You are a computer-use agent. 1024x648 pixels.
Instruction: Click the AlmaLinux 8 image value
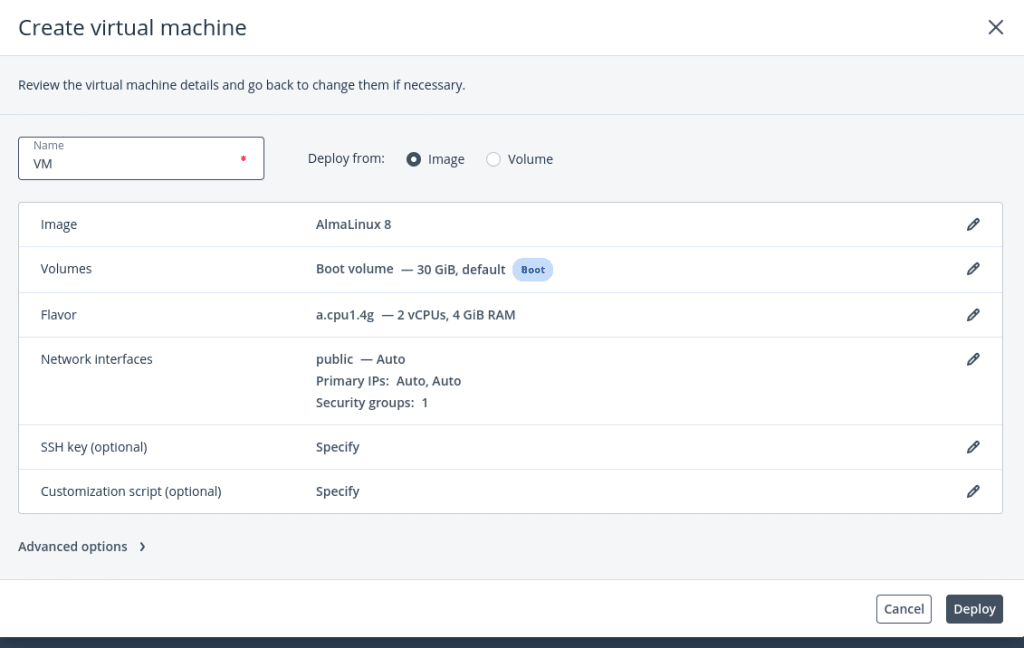click(x=353, y=224)
